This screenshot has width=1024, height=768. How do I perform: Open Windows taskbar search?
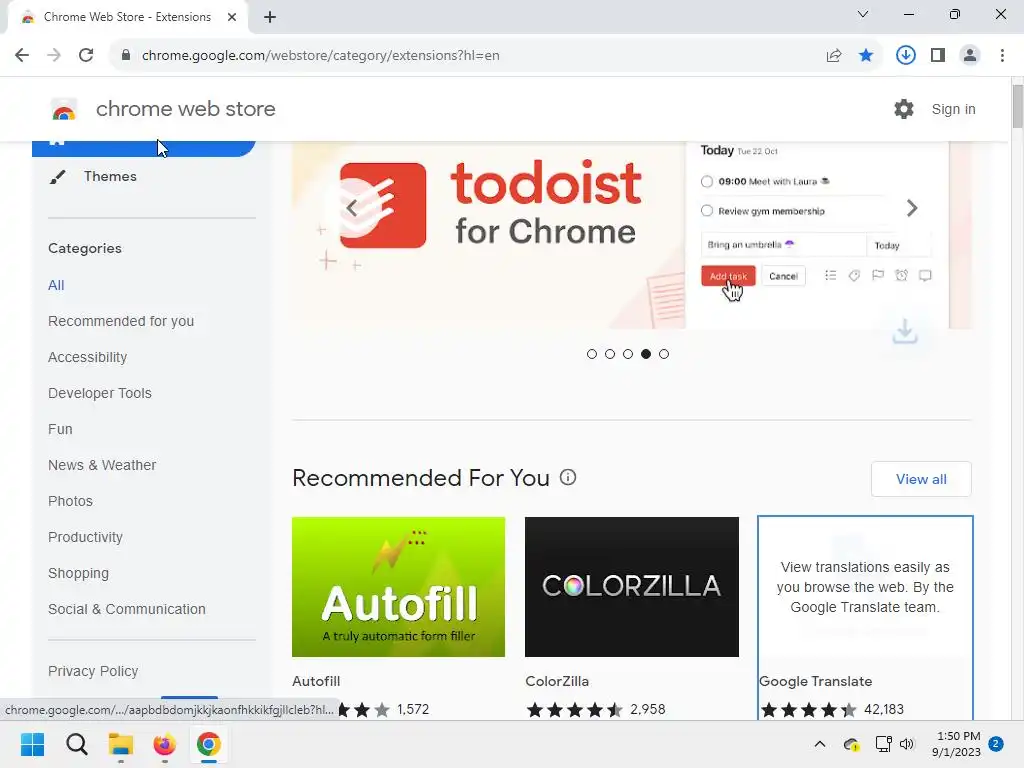[76, 744]
